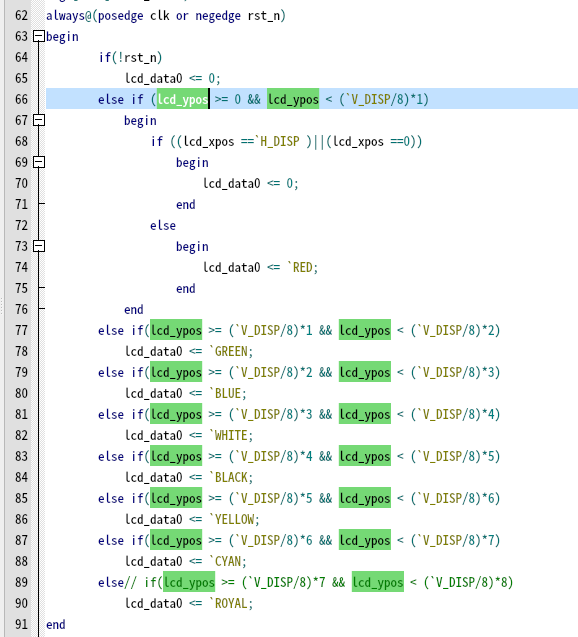
Task: Click line number 77 in the gutter
Action: (x=21, y=330)
